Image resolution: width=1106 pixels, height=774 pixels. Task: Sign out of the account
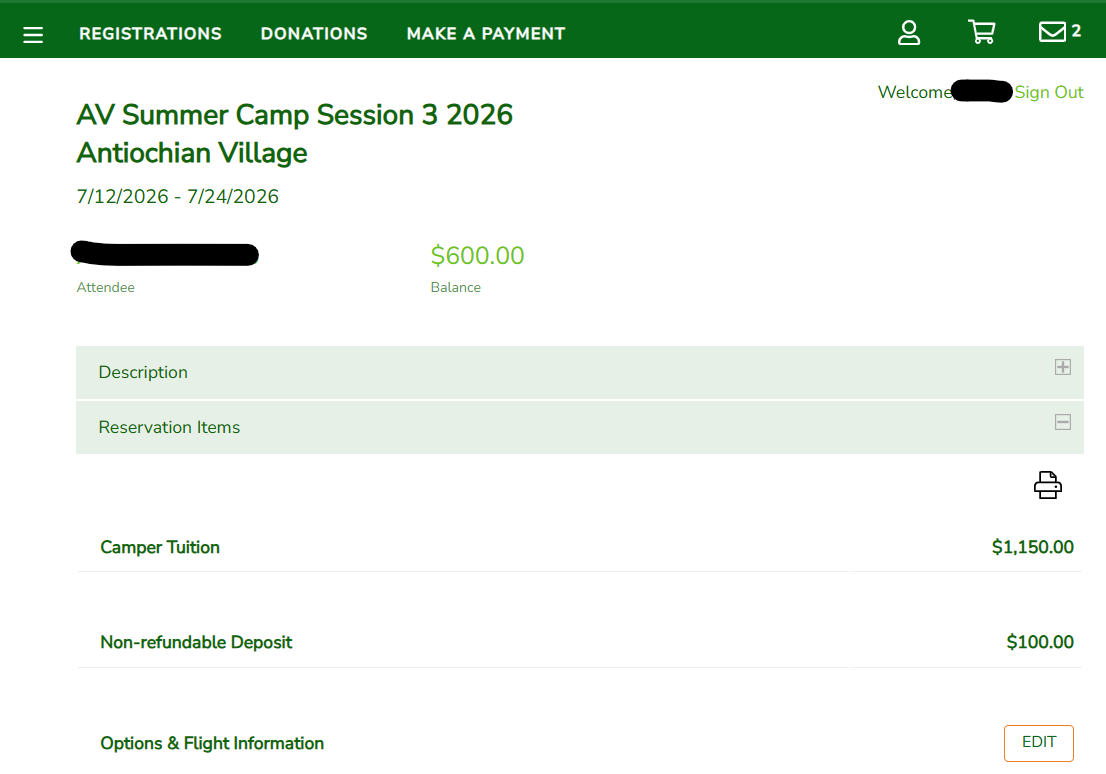coord(1049,92)
